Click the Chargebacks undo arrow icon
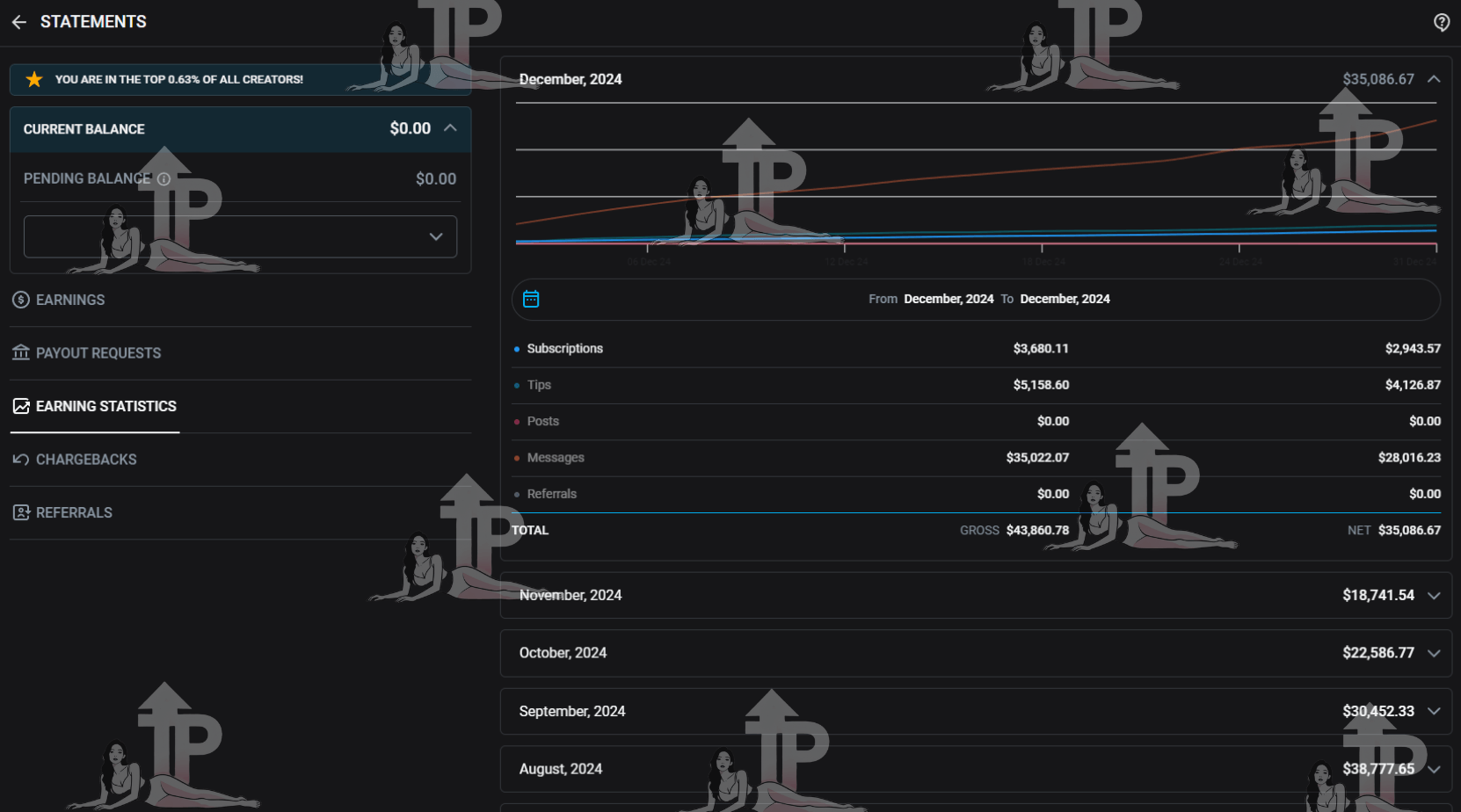Image resolution: width=1461 pixels, height=812 pixels. (x=21, y=460)
